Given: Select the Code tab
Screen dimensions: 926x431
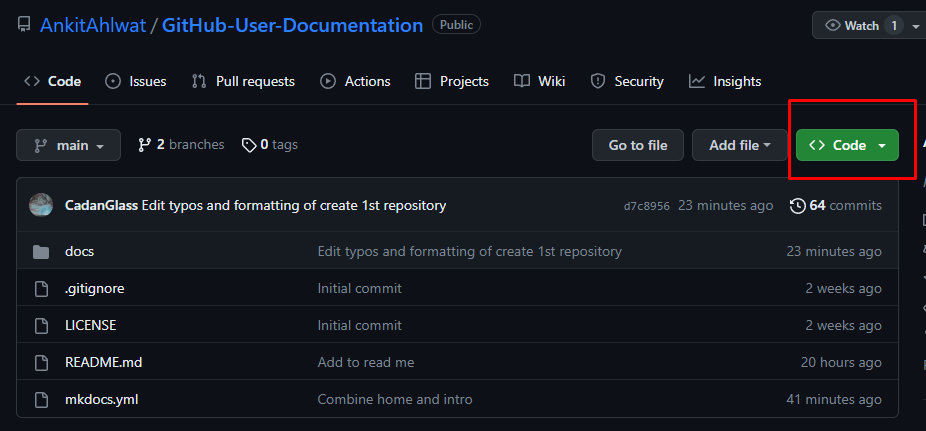Looking at the screenshot, I should coord(52,81).
